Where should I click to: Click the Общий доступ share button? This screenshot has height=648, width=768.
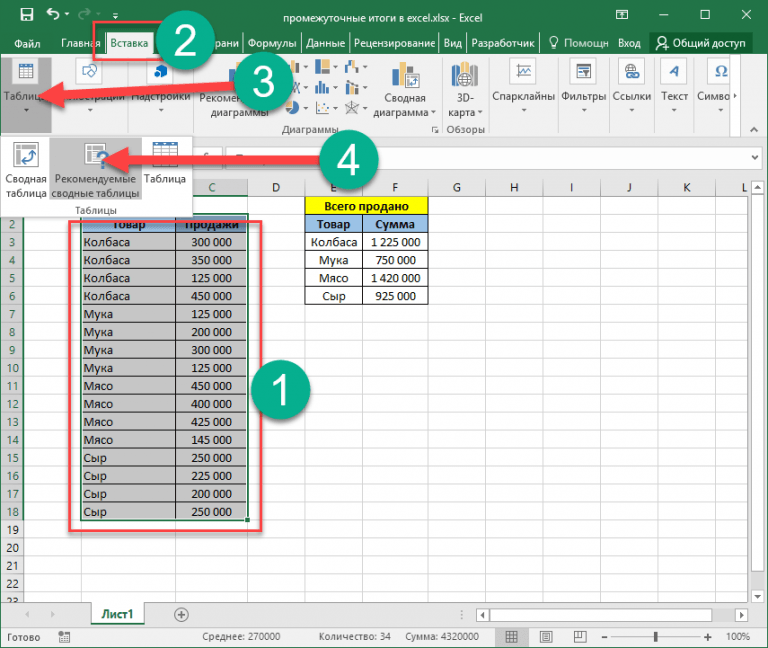click(x=700, y=43)
